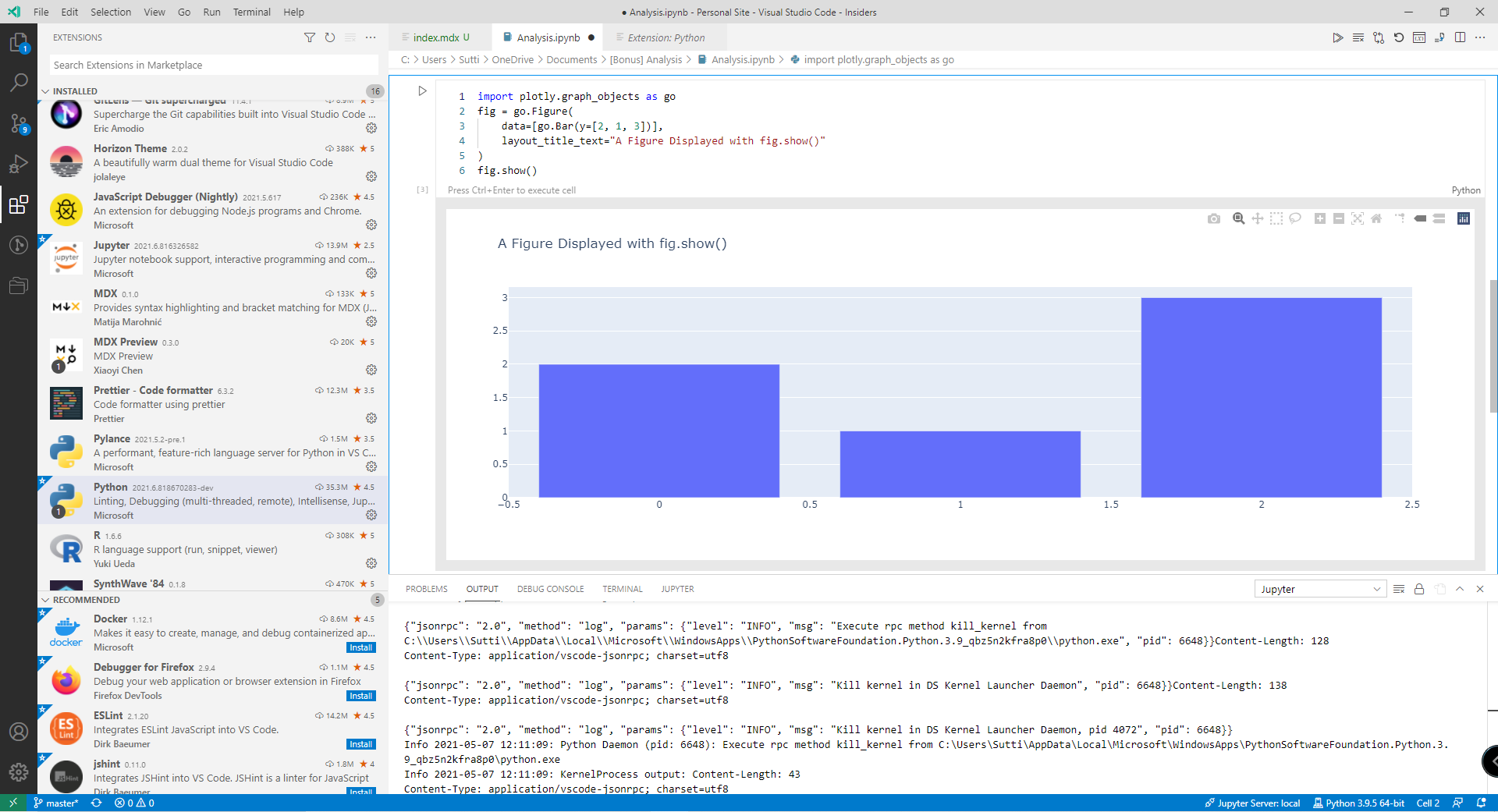Screen dimensions: 1498x812
Task: Reset plot axes with the home icon
Action: coord(1376,218)
